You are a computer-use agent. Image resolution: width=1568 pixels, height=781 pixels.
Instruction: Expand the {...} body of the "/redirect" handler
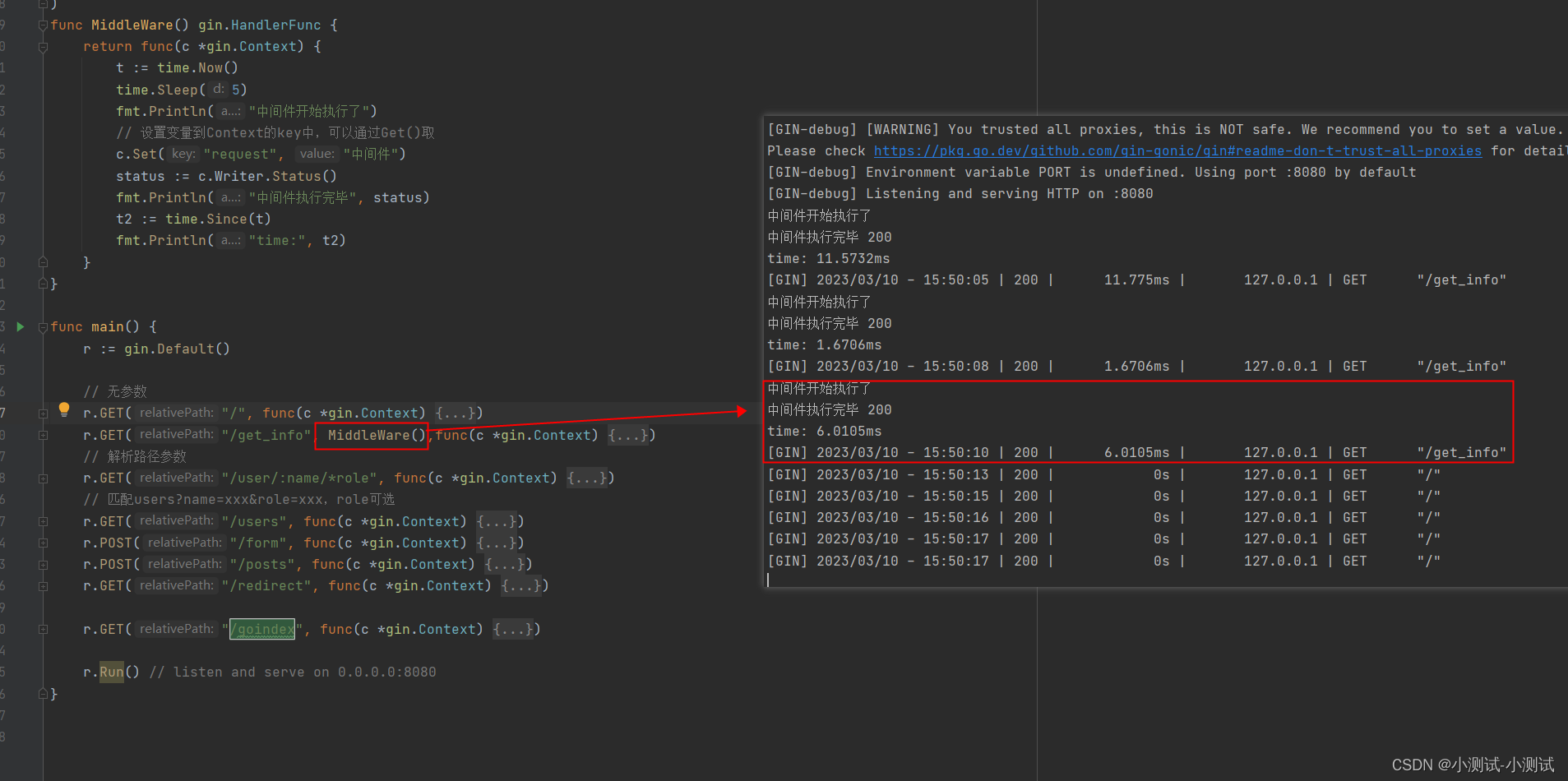tap(521, 585)
